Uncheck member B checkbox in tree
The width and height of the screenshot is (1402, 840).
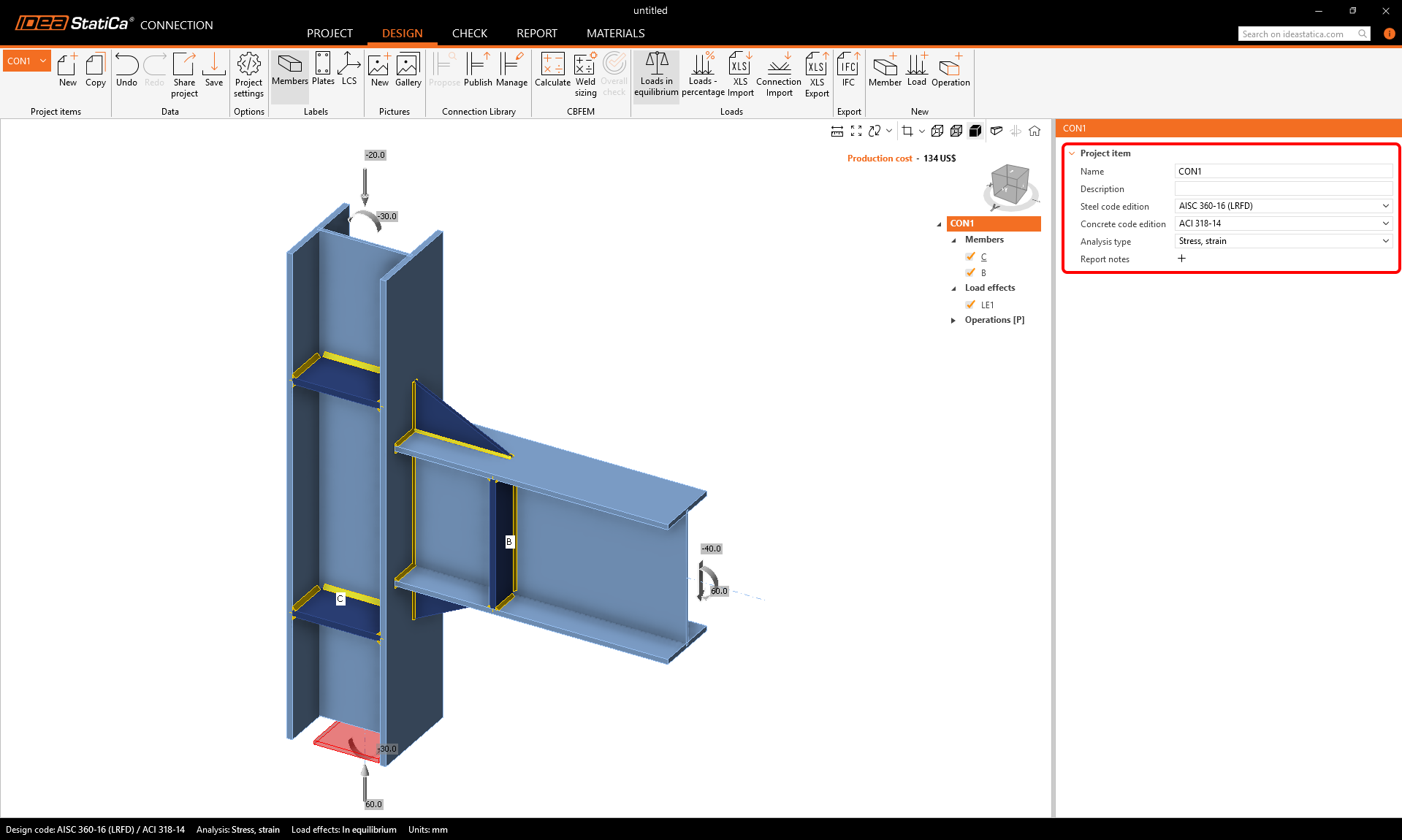tap(970, 272)
